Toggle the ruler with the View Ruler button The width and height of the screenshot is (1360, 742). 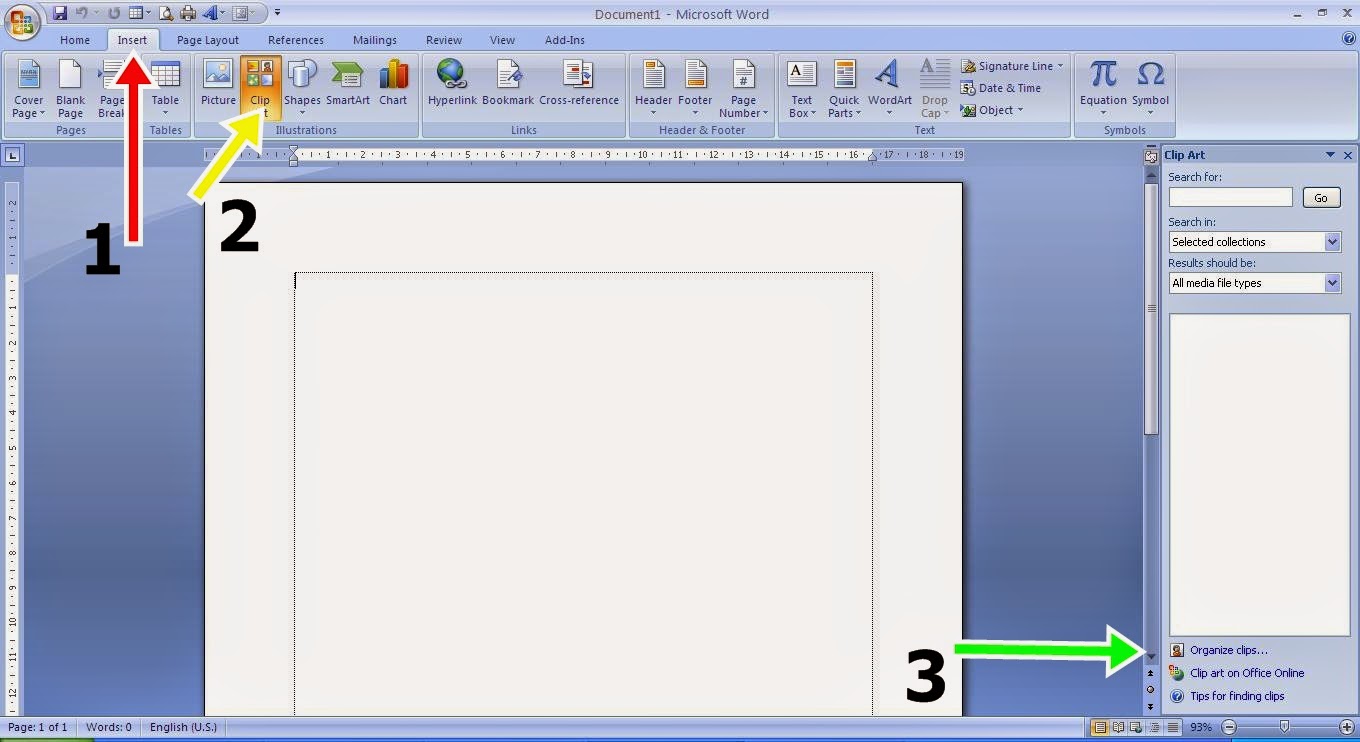[1151, 156]
